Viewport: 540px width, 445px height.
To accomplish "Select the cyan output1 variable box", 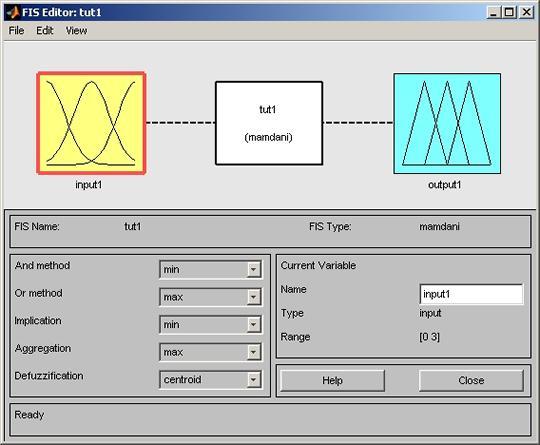I will [x=447, y=123].
